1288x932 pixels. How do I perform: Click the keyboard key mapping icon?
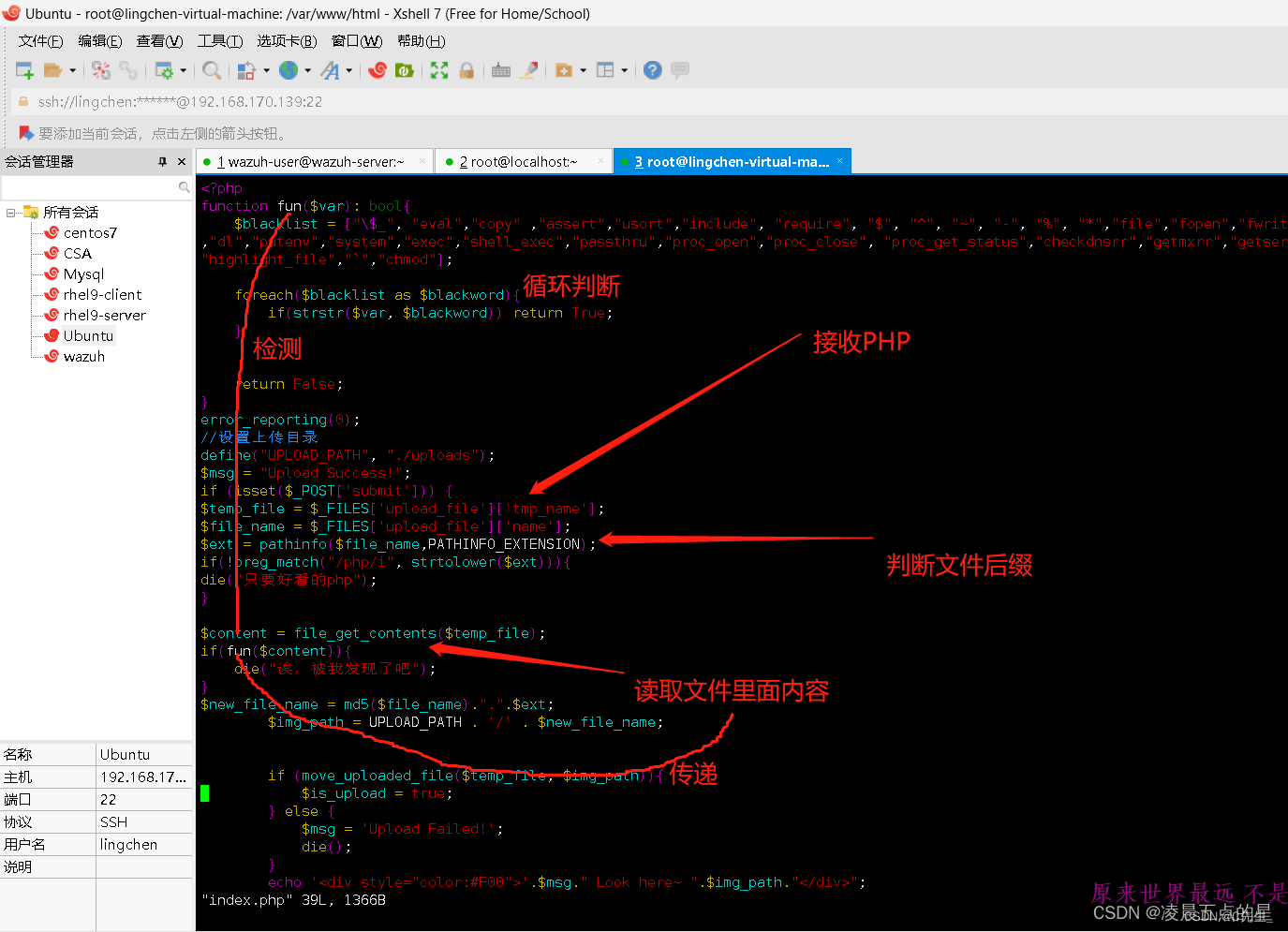pos(501,70)
